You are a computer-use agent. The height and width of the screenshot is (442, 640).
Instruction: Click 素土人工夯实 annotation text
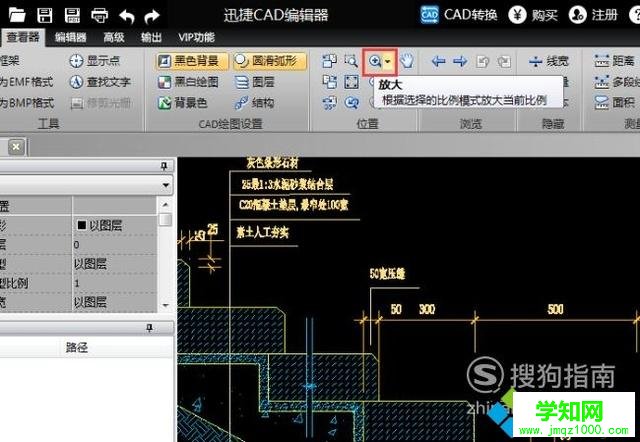click(262, 233)
